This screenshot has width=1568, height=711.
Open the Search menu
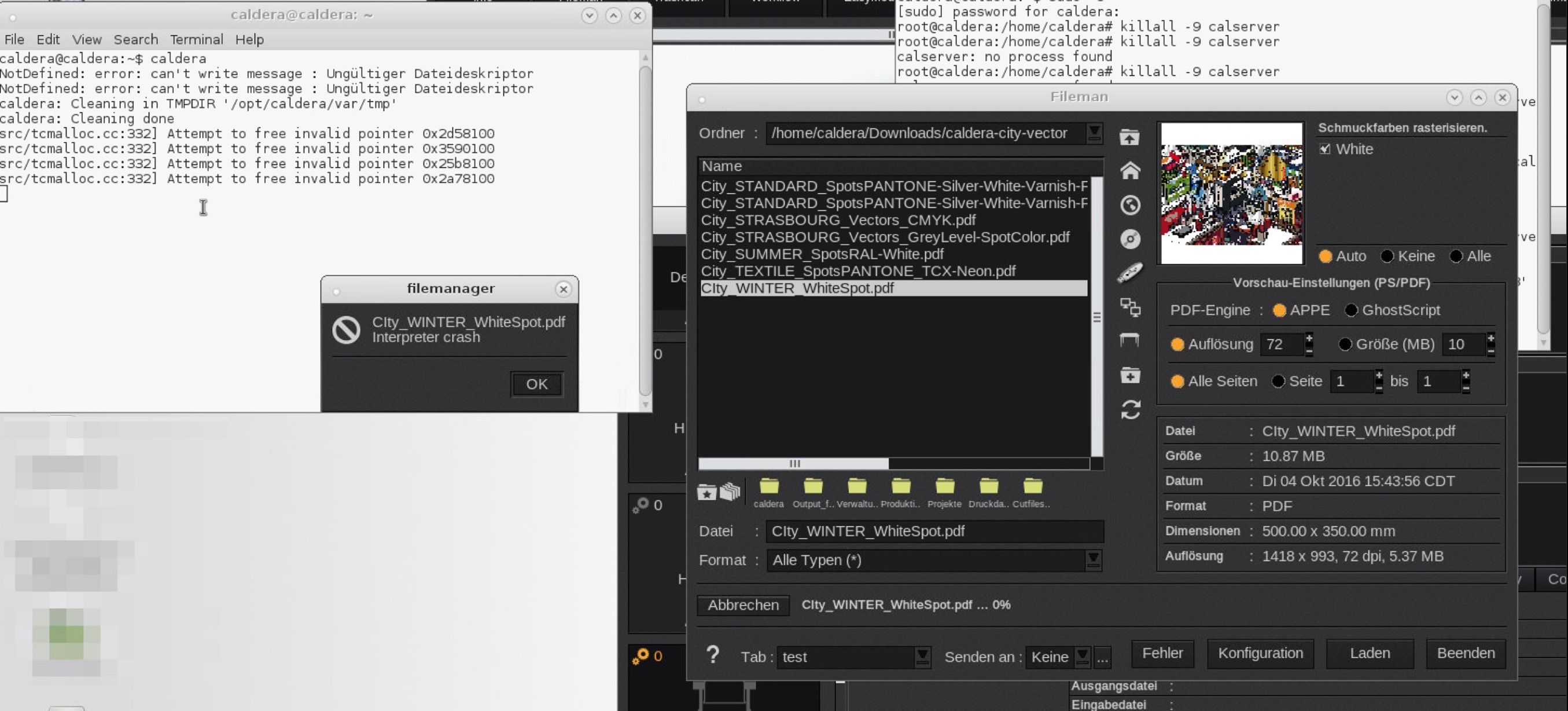[137, 39]
